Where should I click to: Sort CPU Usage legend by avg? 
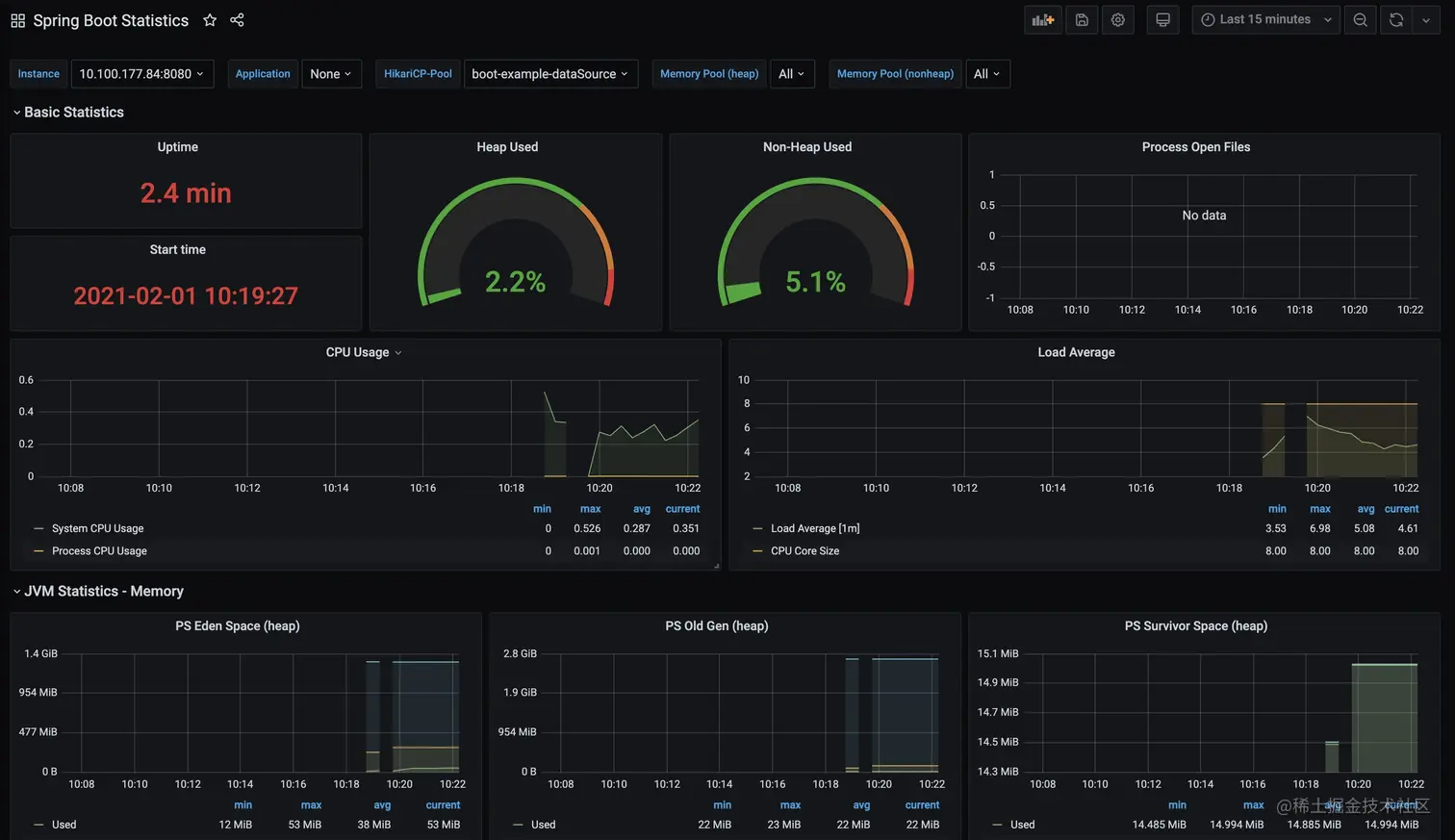[642, 509]
